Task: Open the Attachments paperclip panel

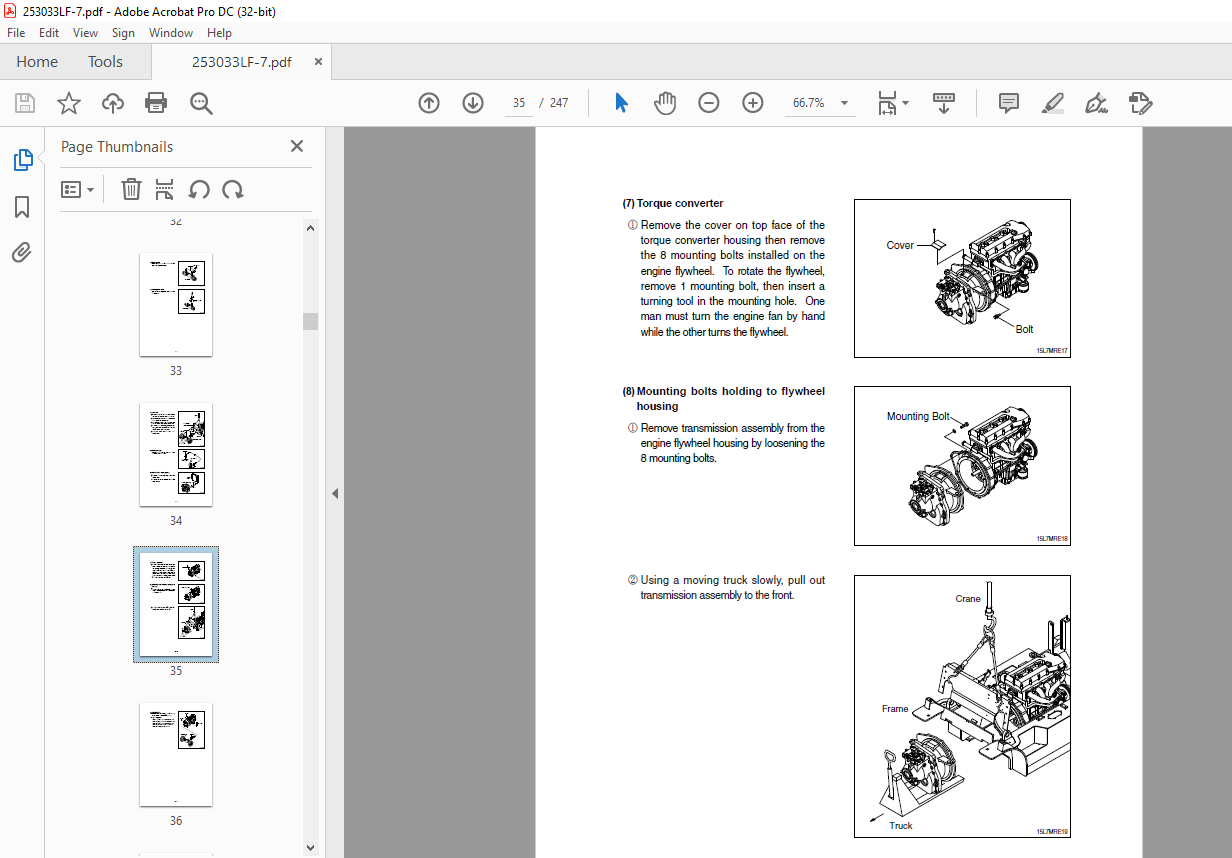Action: 22,252
